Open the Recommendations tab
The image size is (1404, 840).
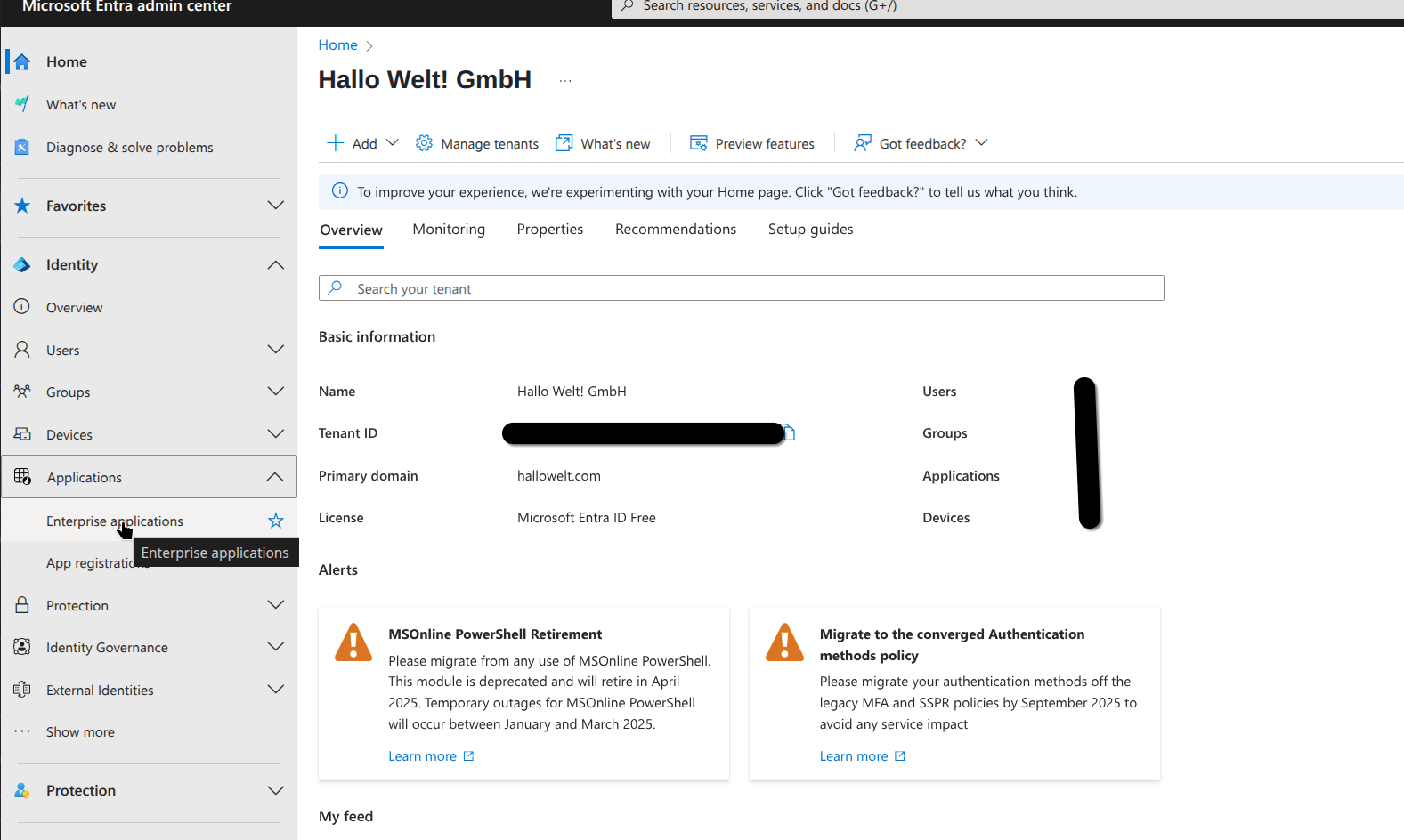click(675, 230)
